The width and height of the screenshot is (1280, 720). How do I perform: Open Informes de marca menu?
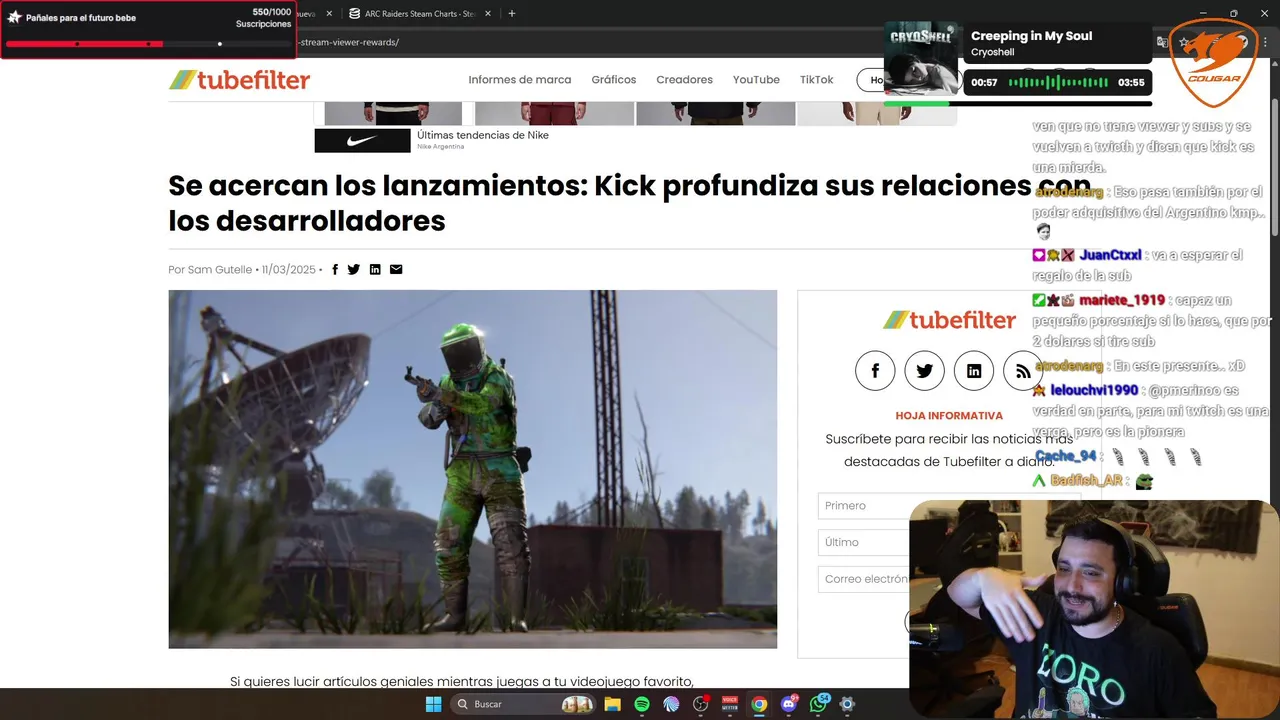point(520,80)
